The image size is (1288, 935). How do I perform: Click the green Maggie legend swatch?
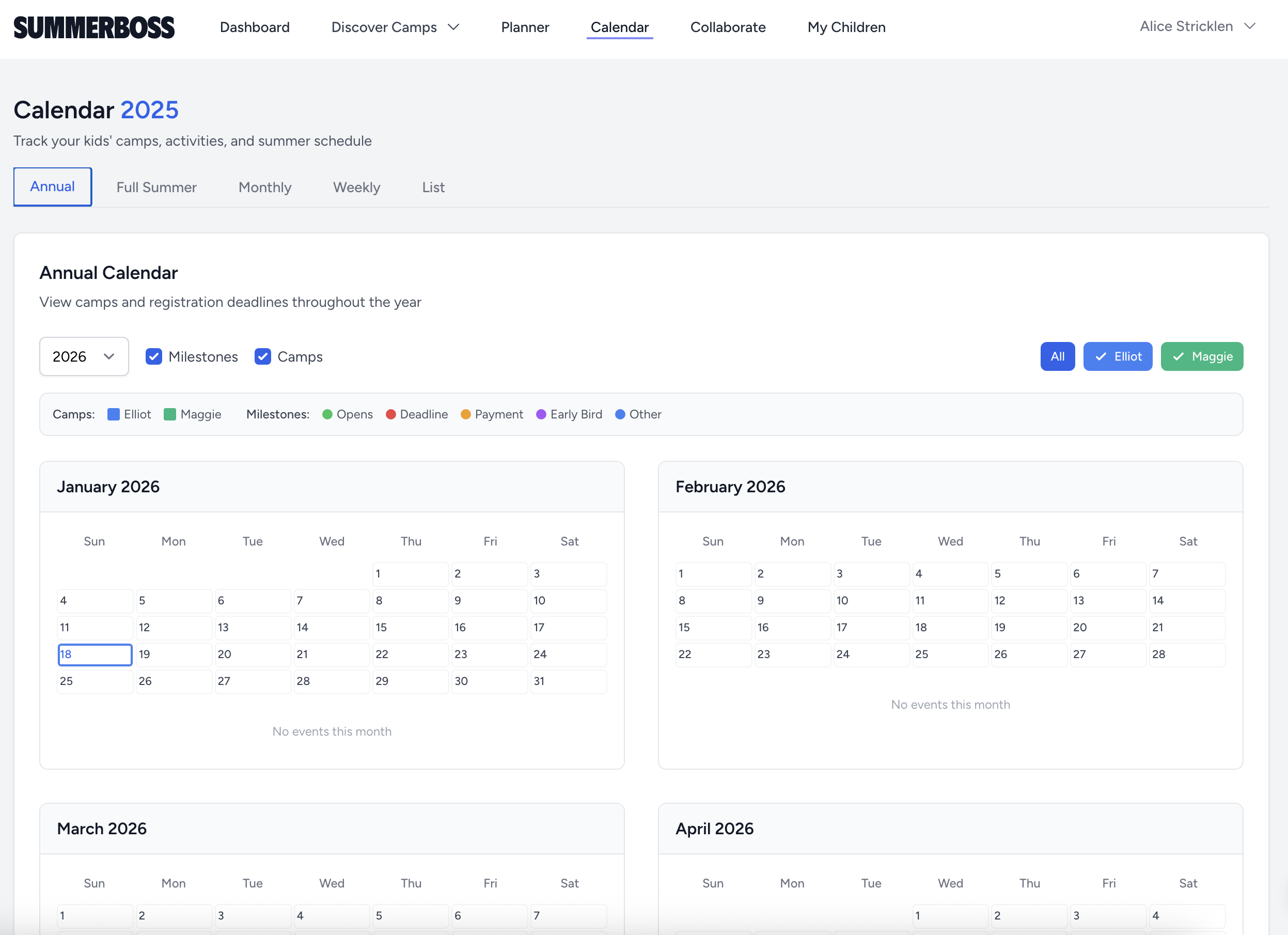tap(170, 414)
